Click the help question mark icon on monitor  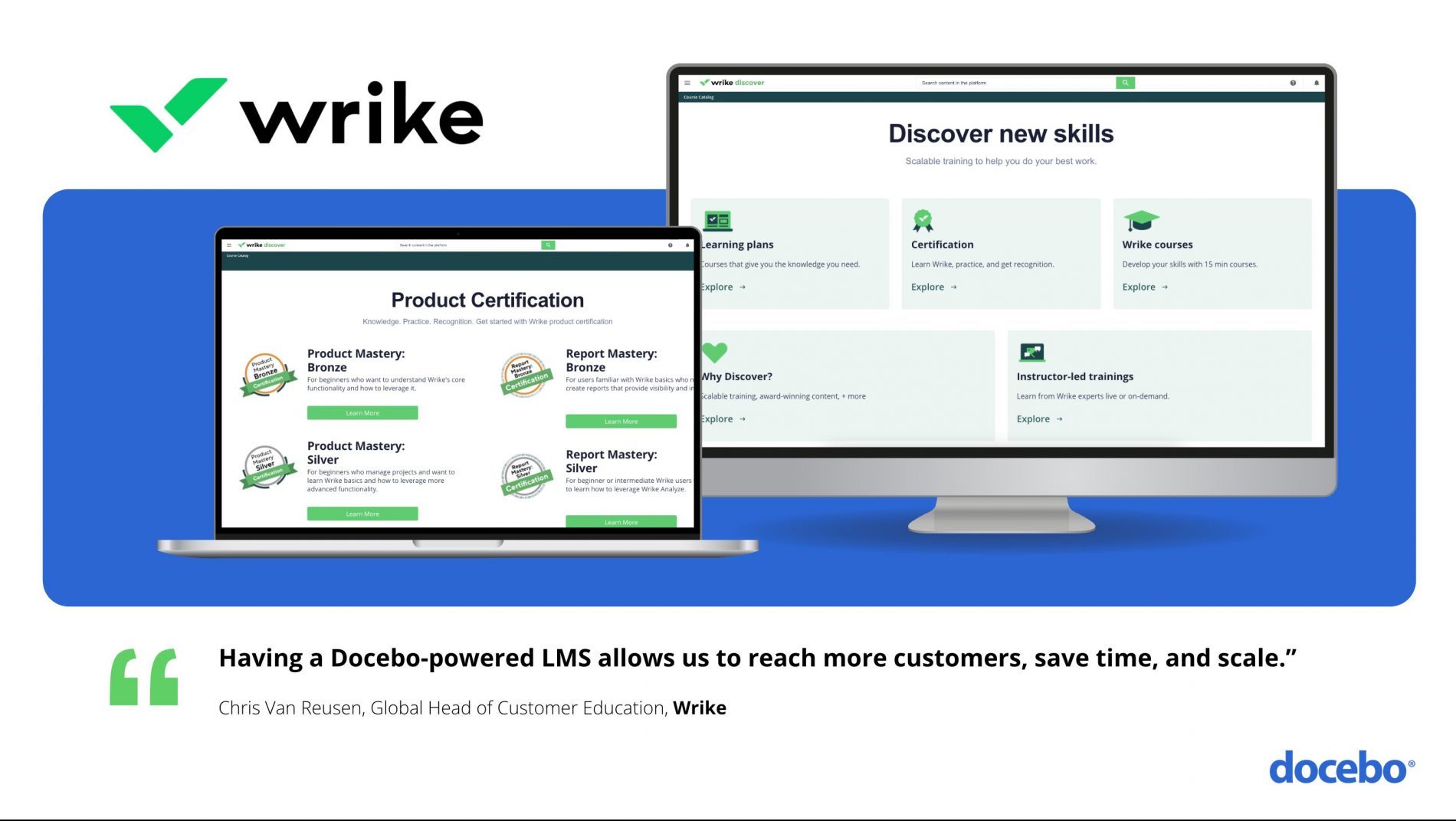point(1293,83)
